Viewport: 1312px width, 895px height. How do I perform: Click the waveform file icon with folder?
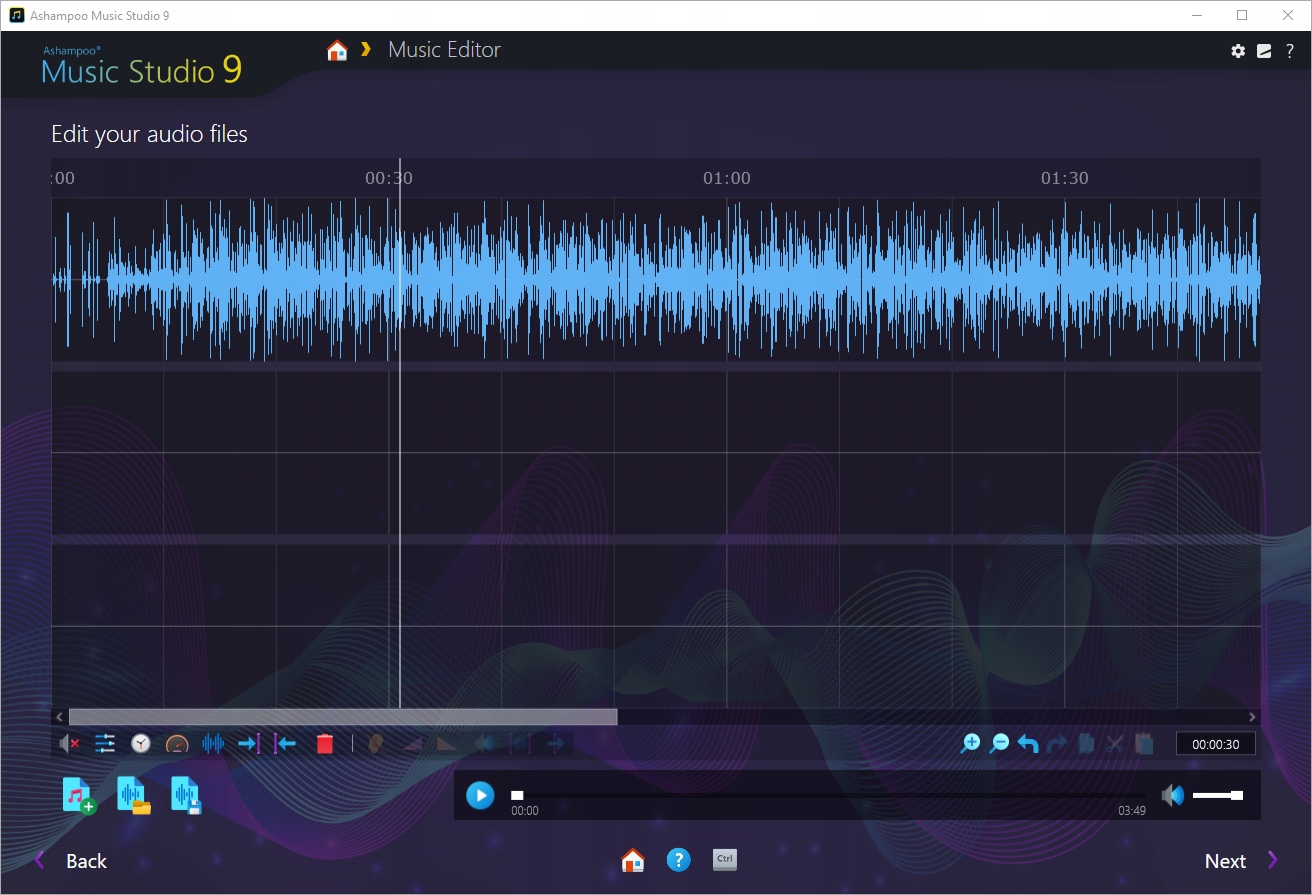coord(133,796)
